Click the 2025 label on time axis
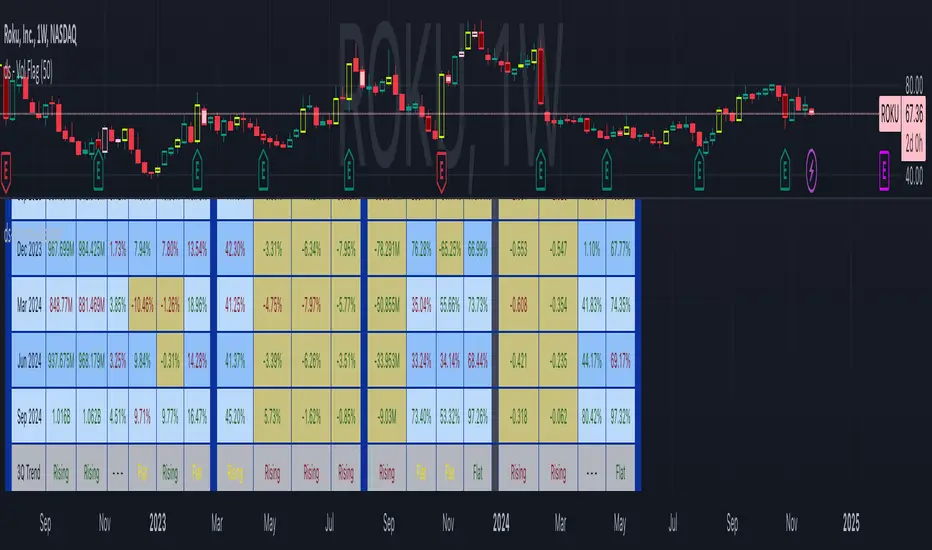 click(851, 523)
